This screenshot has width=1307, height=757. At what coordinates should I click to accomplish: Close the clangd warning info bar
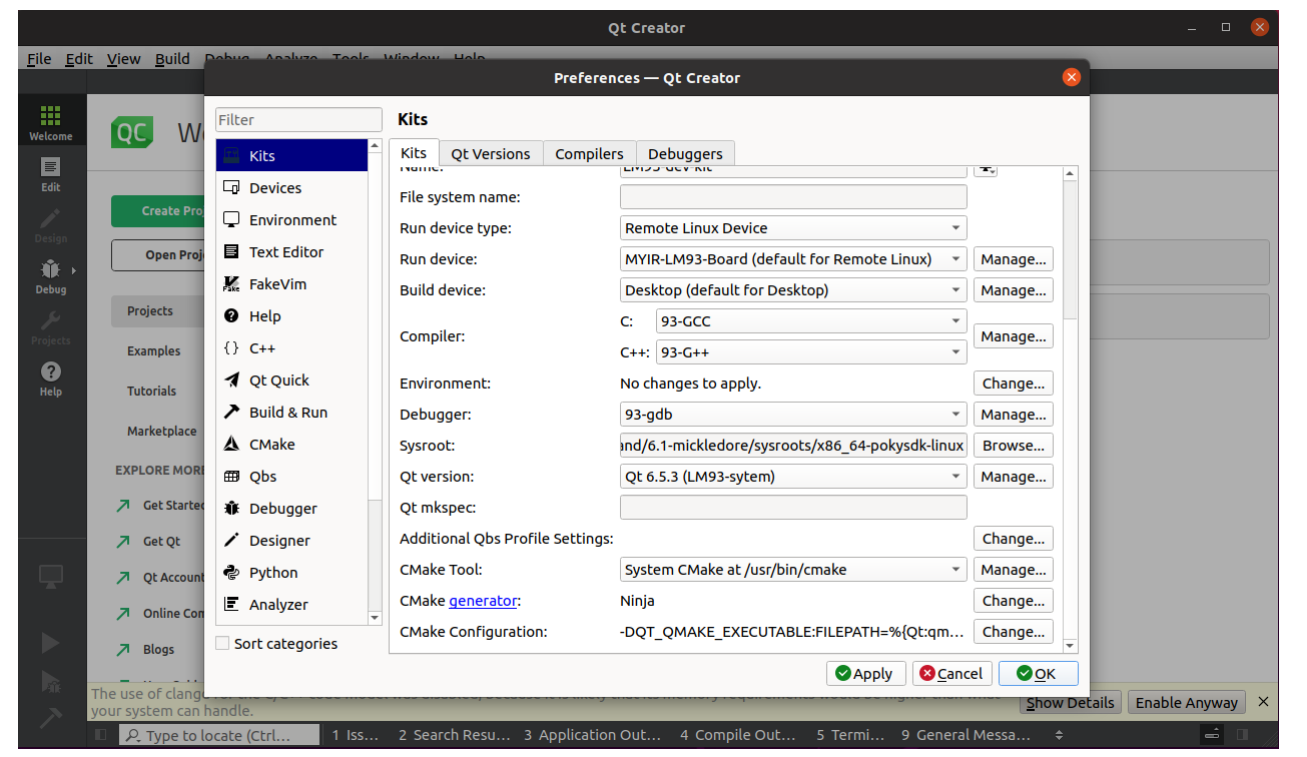coord(1263,702)
